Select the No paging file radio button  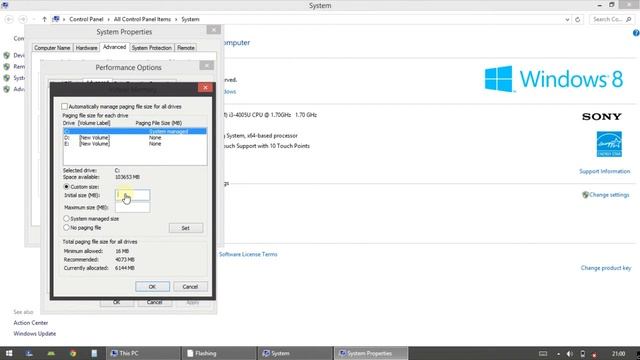66,227
